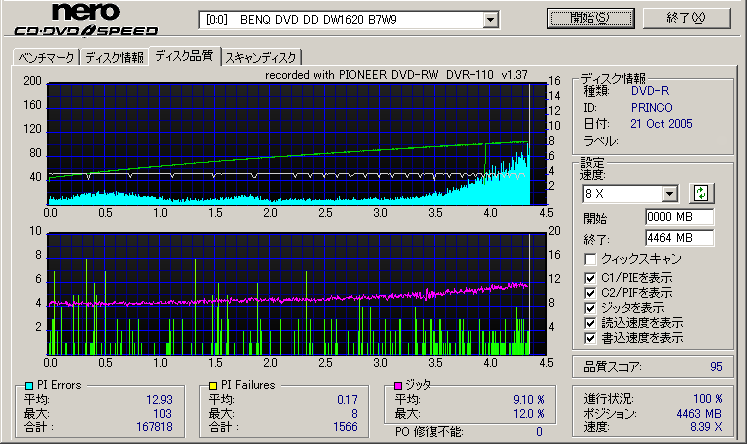Click the PO 修復不能 value 0
Screen dimensions: 747x444
(539, 432)
